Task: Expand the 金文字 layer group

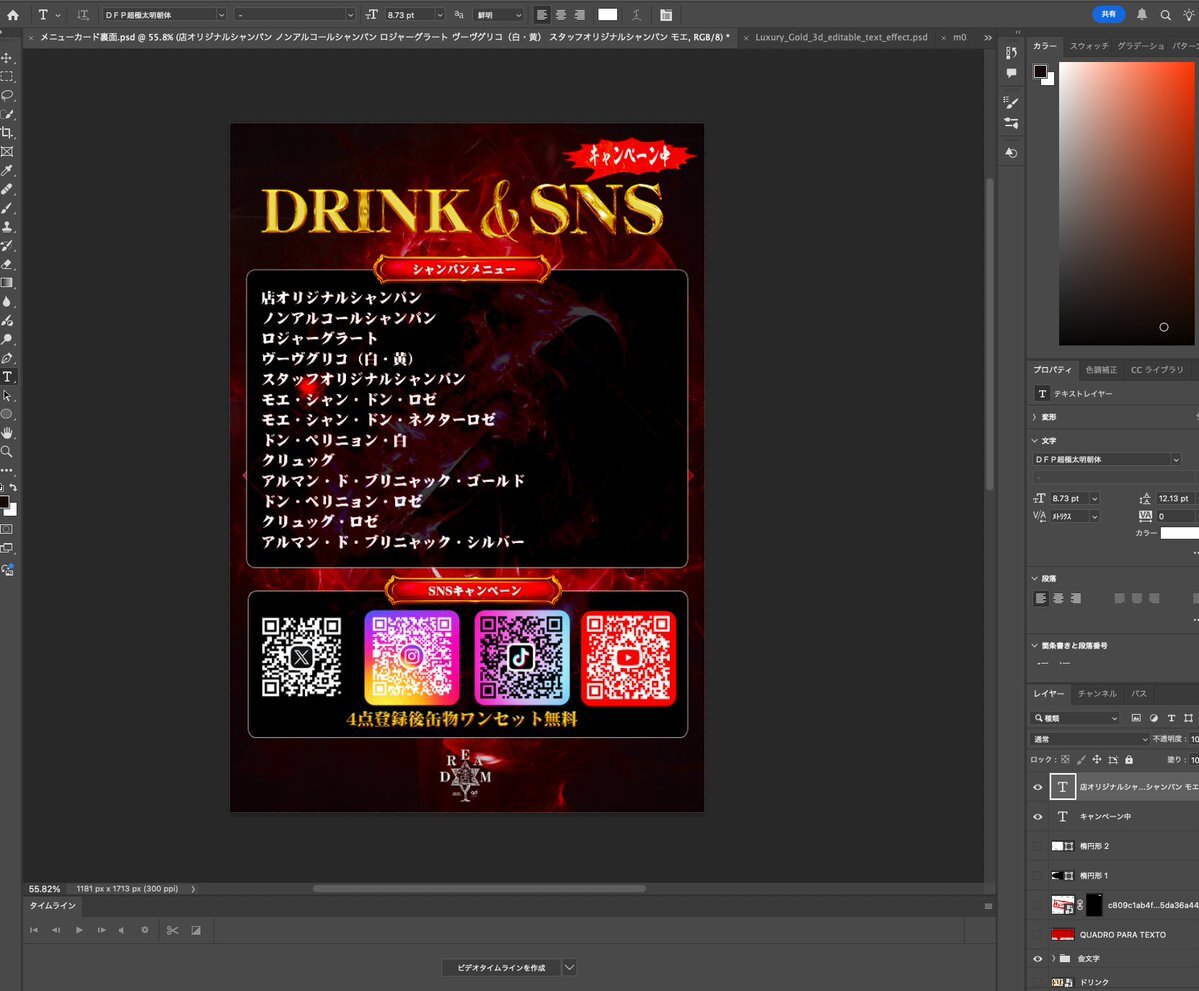Action: pyautogui.click(x=1053, y=958)
